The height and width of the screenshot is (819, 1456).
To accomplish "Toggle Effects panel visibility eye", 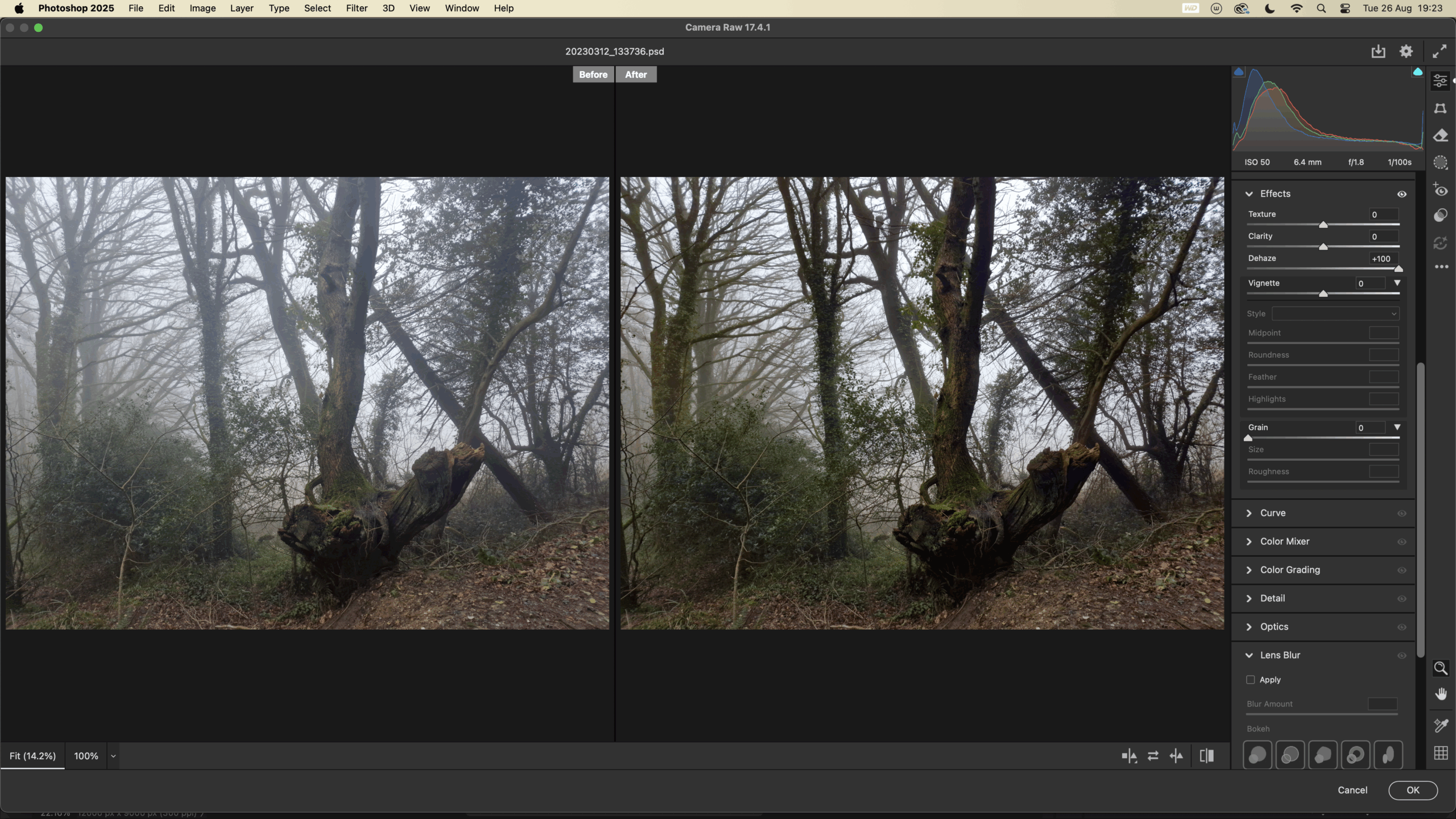I will [x=1402, y=194].
